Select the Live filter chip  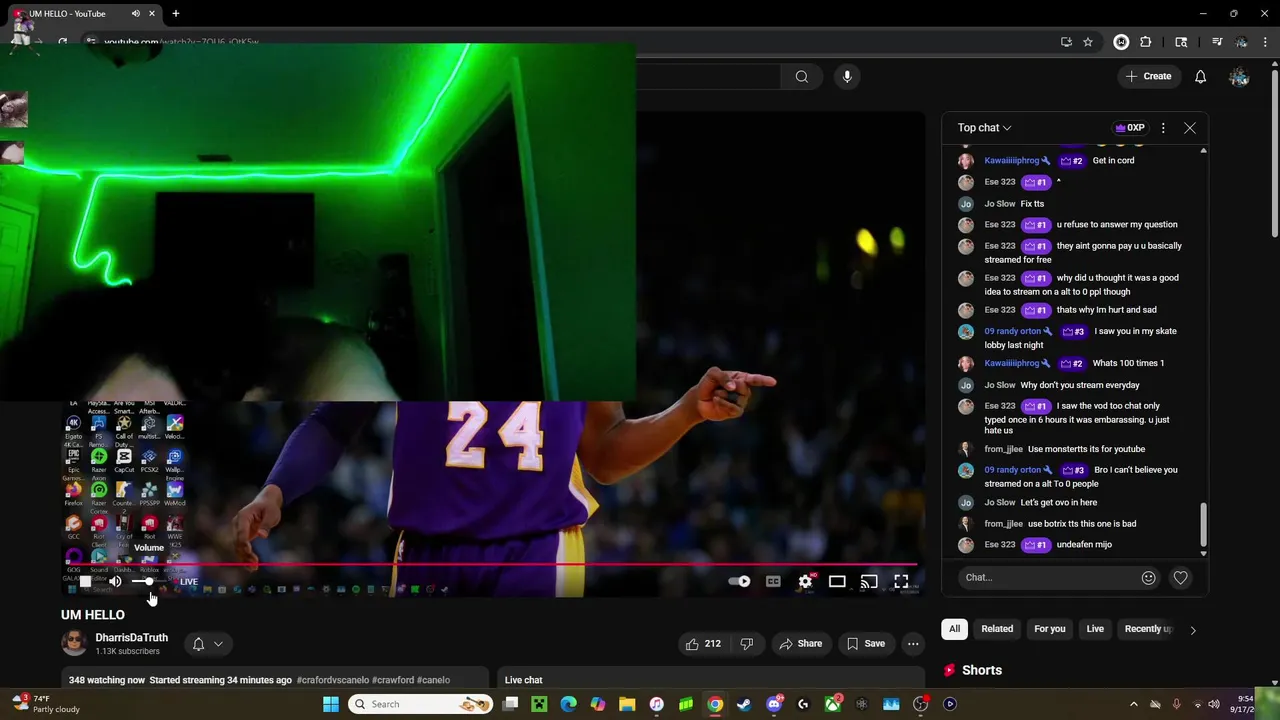pos(1095,629)
